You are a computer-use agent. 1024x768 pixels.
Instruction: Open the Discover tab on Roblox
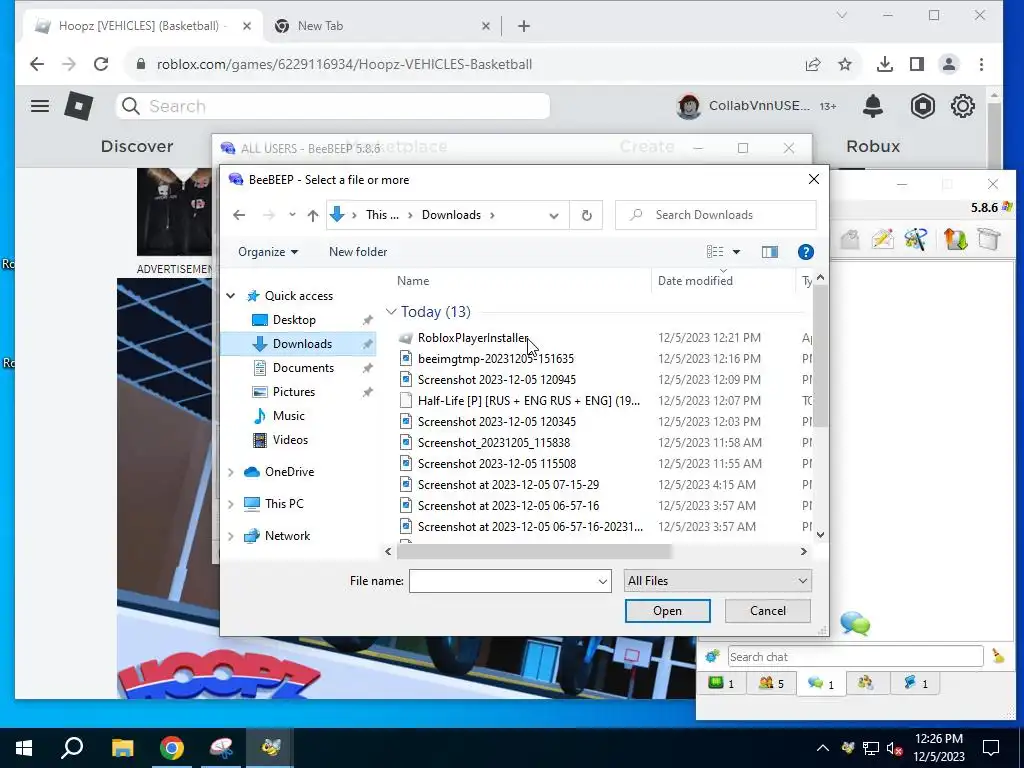[137, 146]
